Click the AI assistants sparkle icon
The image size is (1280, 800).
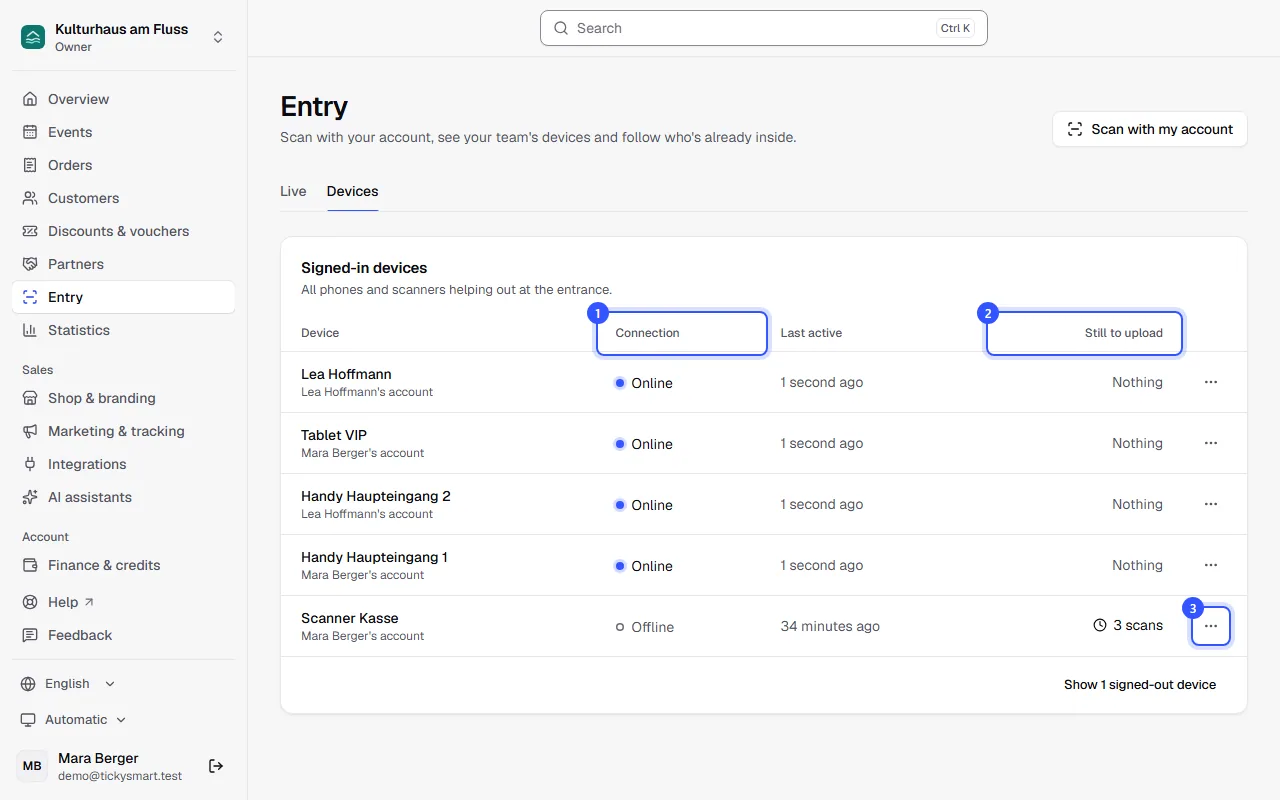tap(30, 497)
